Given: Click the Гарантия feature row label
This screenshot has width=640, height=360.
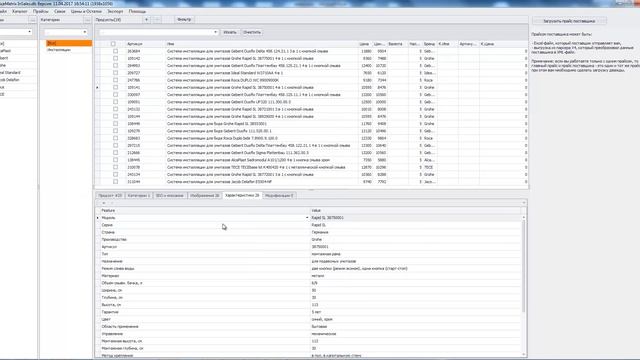Looking at the screenshot, I should [x=110, y=312].
